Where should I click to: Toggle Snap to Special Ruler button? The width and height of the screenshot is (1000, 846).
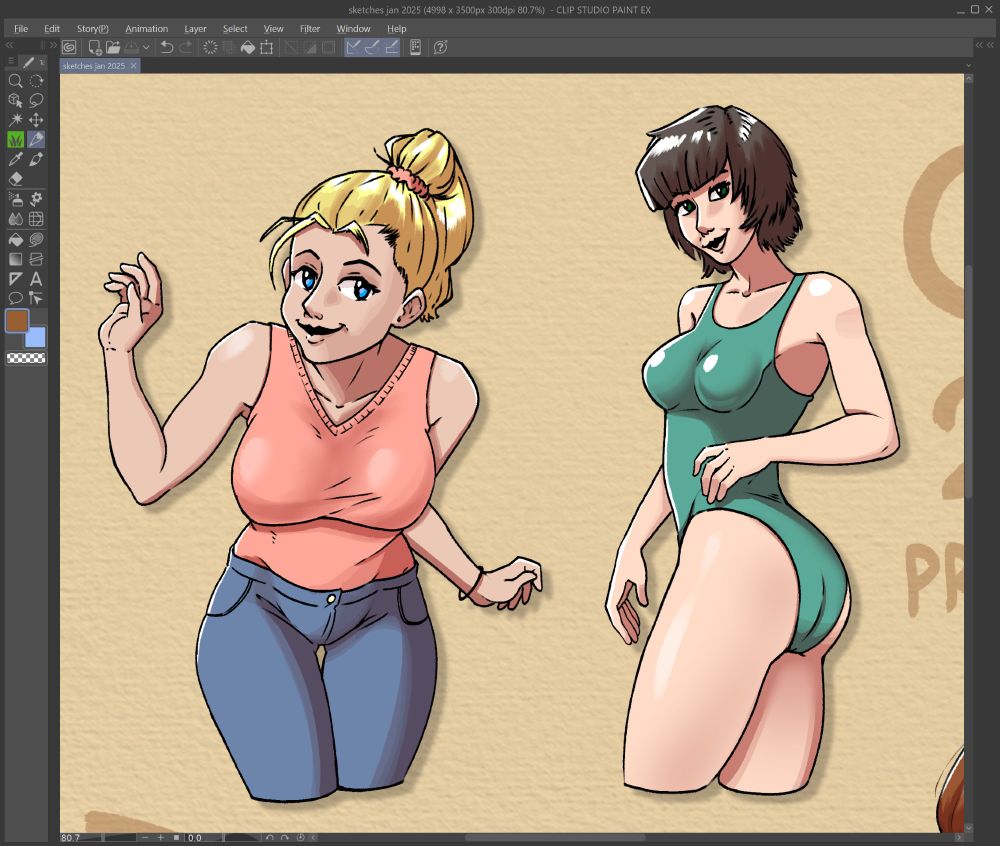tap(372, 47)
